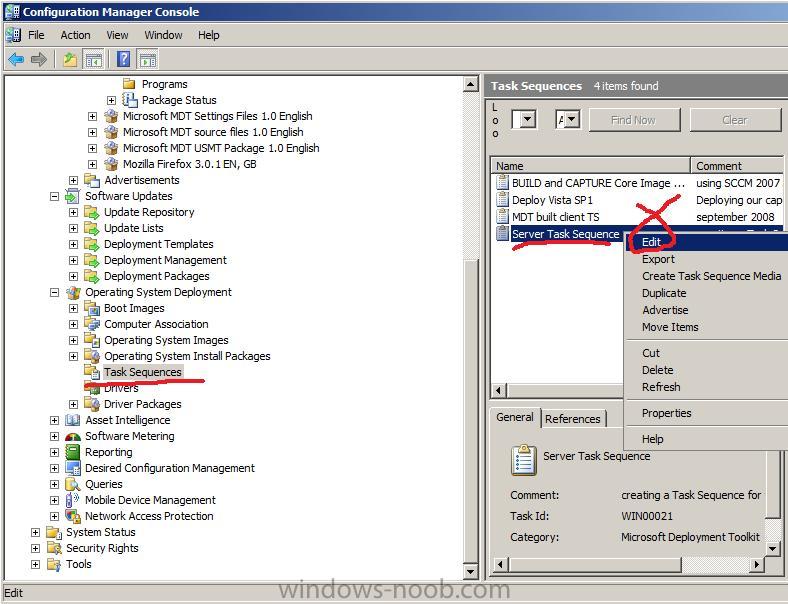Open the first Look for dropdown arrow
Viewport: 788px width, 604px height.
tap(527, 120)
